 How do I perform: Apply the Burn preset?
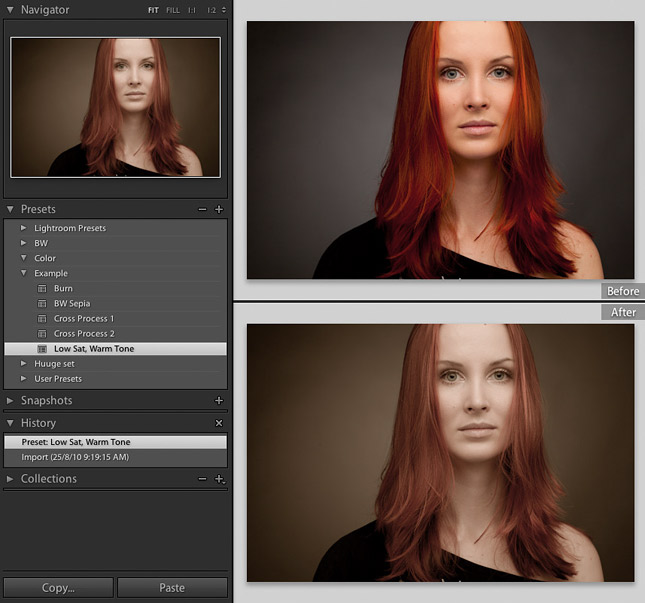click(x=63, y=288)
